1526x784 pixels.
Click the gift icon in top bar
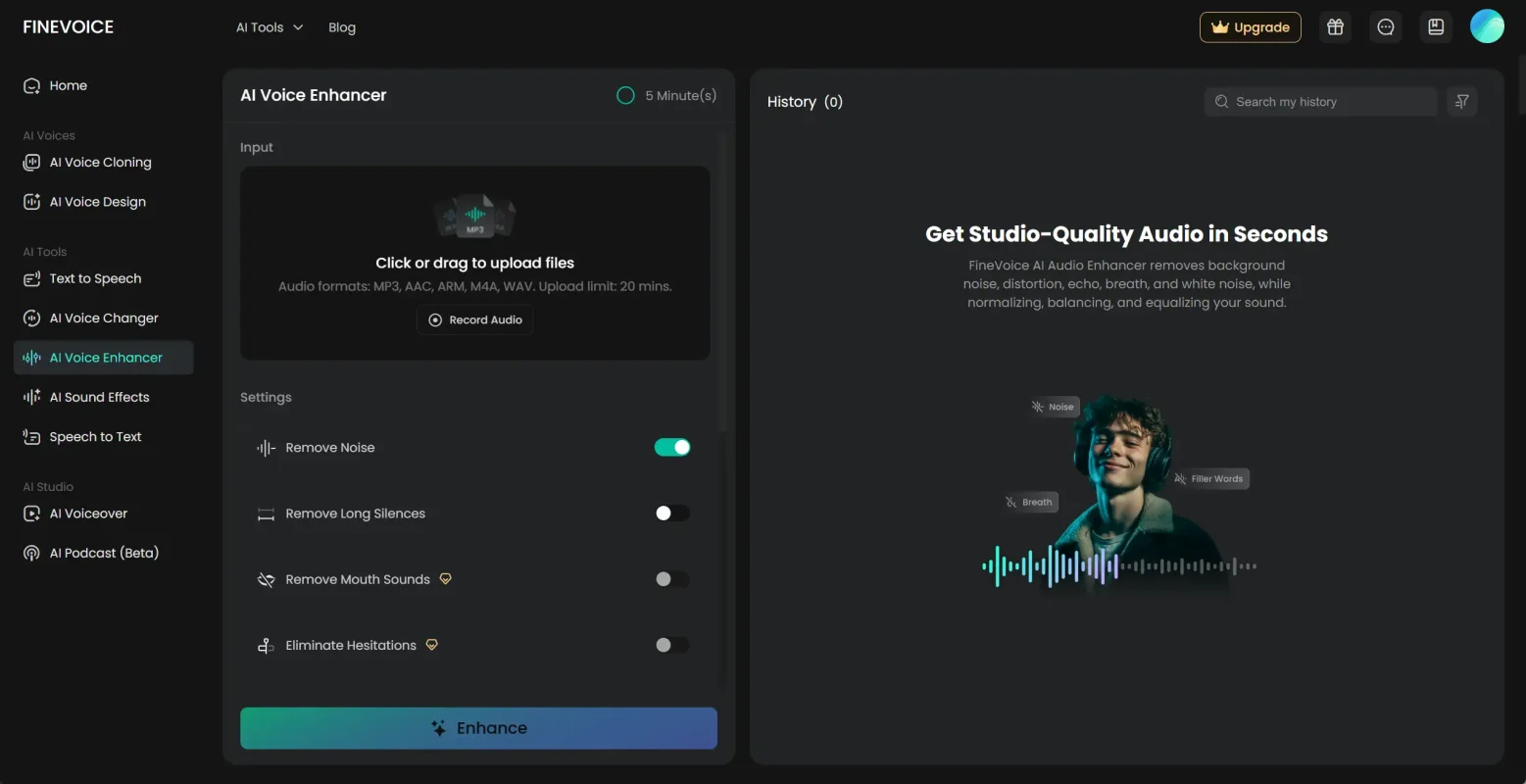pyautogui.click(x=1335, y=27)
